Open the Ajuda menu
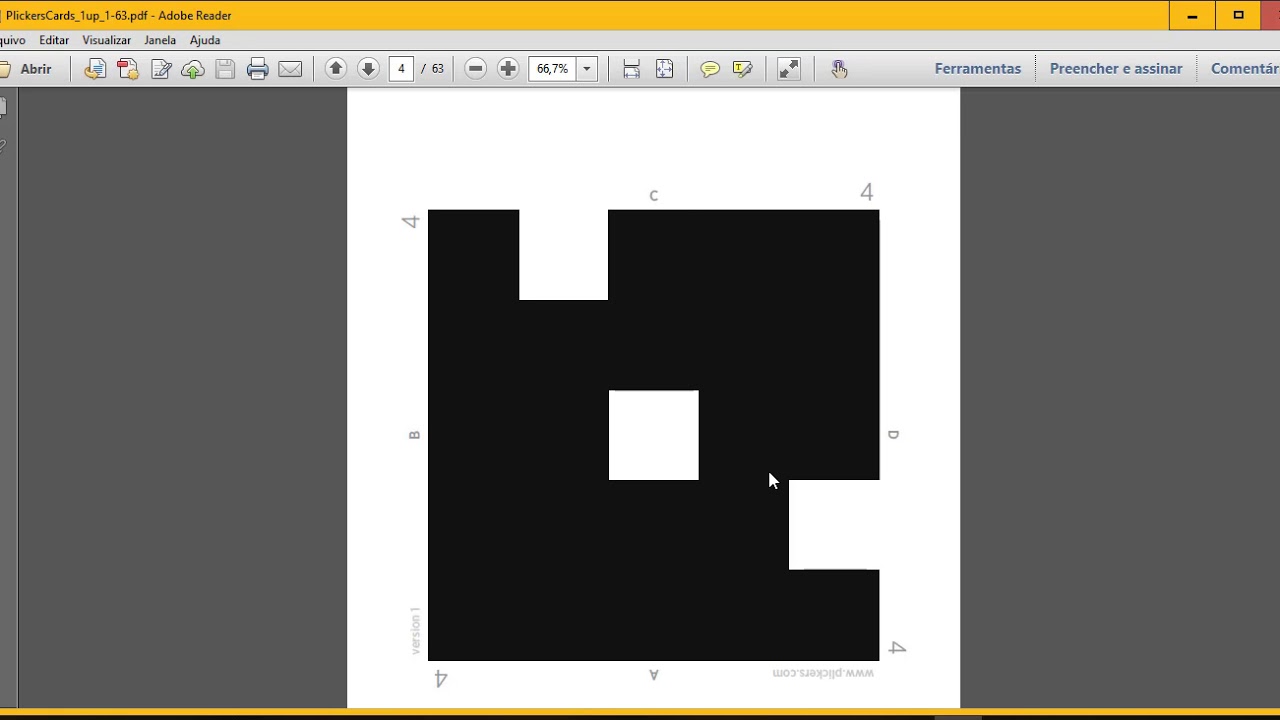Image resolution: width=1280 pixels, height=720 pixels. pos(205,40)
